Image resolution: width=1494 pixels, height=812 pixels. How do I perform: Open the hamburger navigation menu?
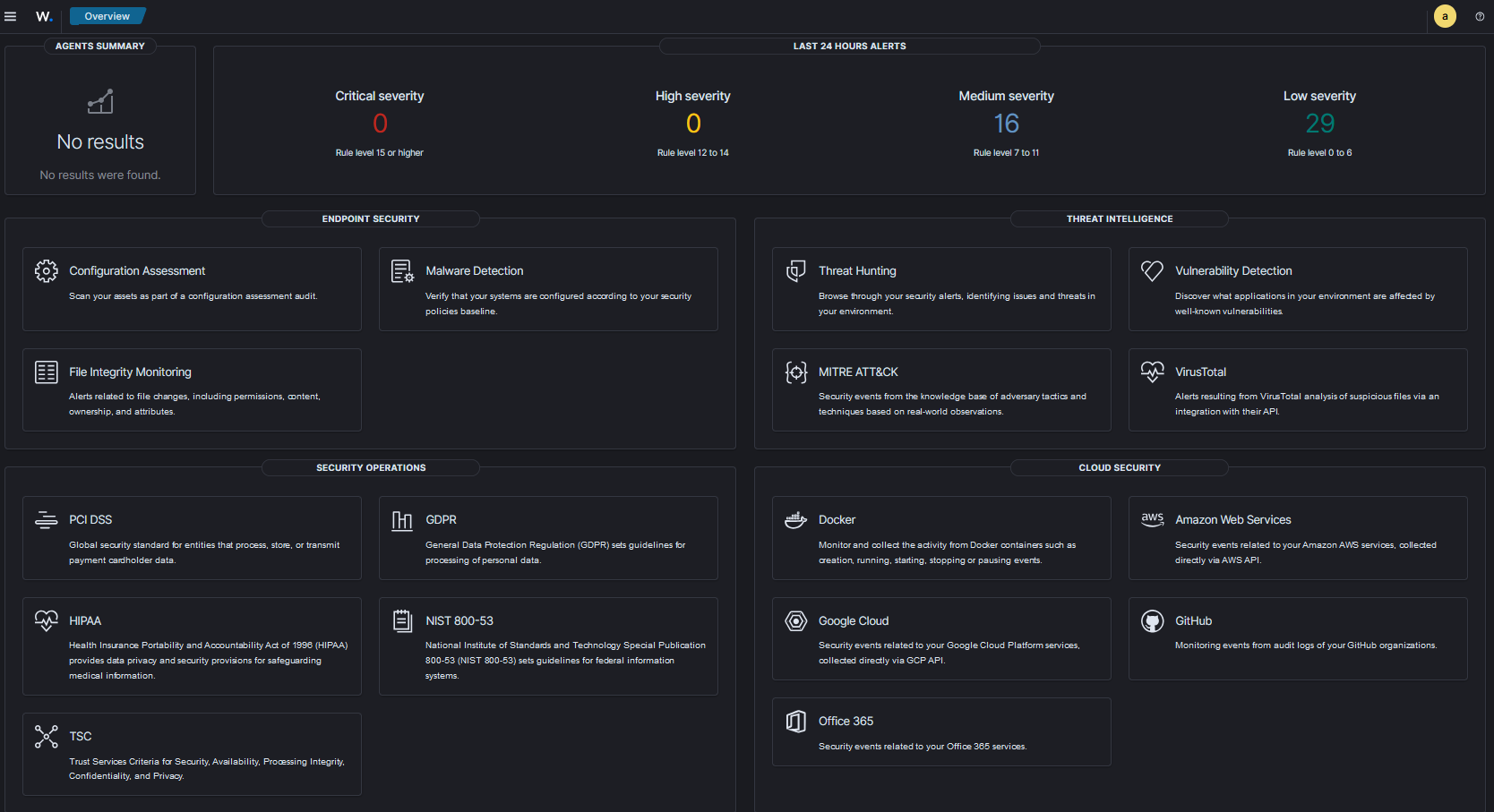pos(11,16)
